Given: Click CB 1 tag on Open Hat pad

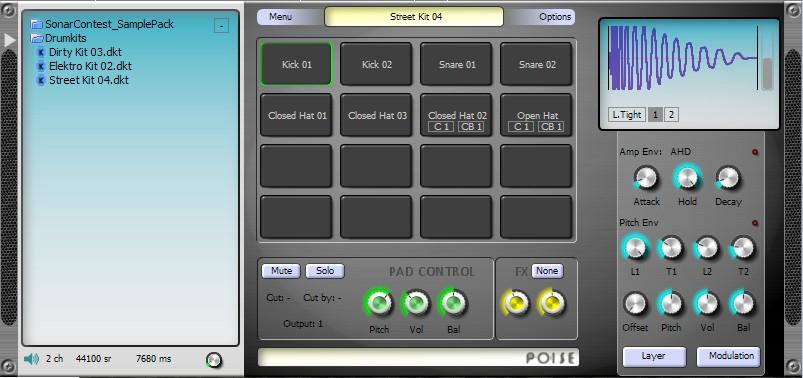Looking at the screenshot, I should 551,127.
